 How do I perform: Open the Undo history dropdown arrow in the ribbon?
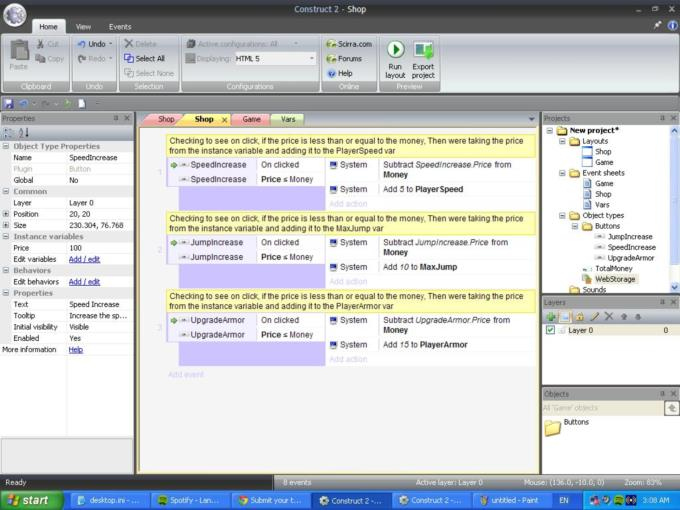111,44
